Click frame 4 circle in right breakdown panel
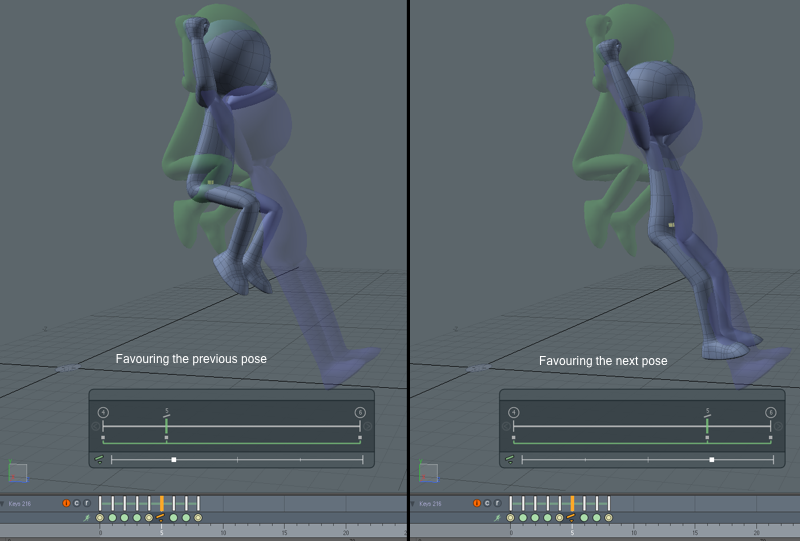Image resolution: width=800 pixels, height=541 pixels. click(513, 412)
